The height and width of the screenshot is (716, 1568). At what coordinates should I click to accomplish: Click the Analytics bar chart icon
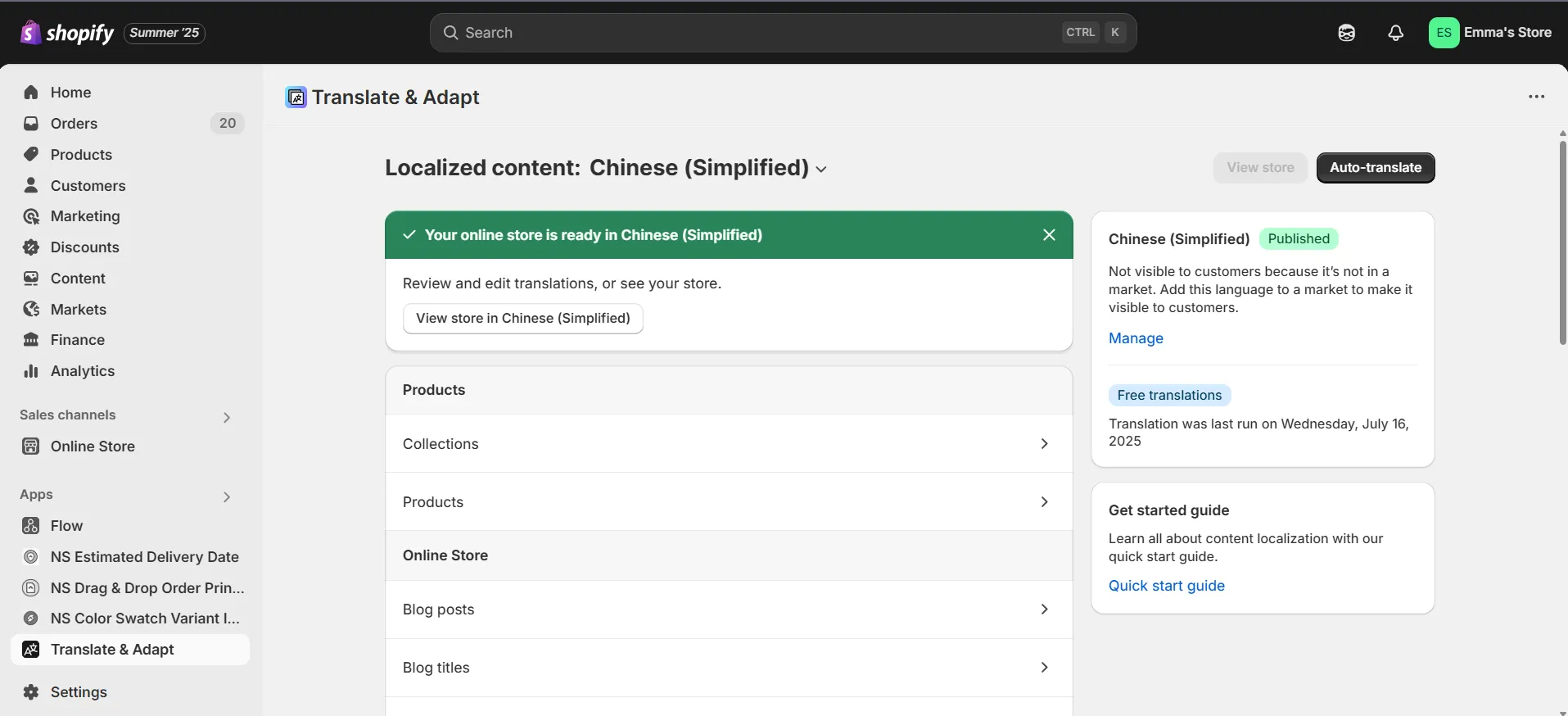point(31,371)
